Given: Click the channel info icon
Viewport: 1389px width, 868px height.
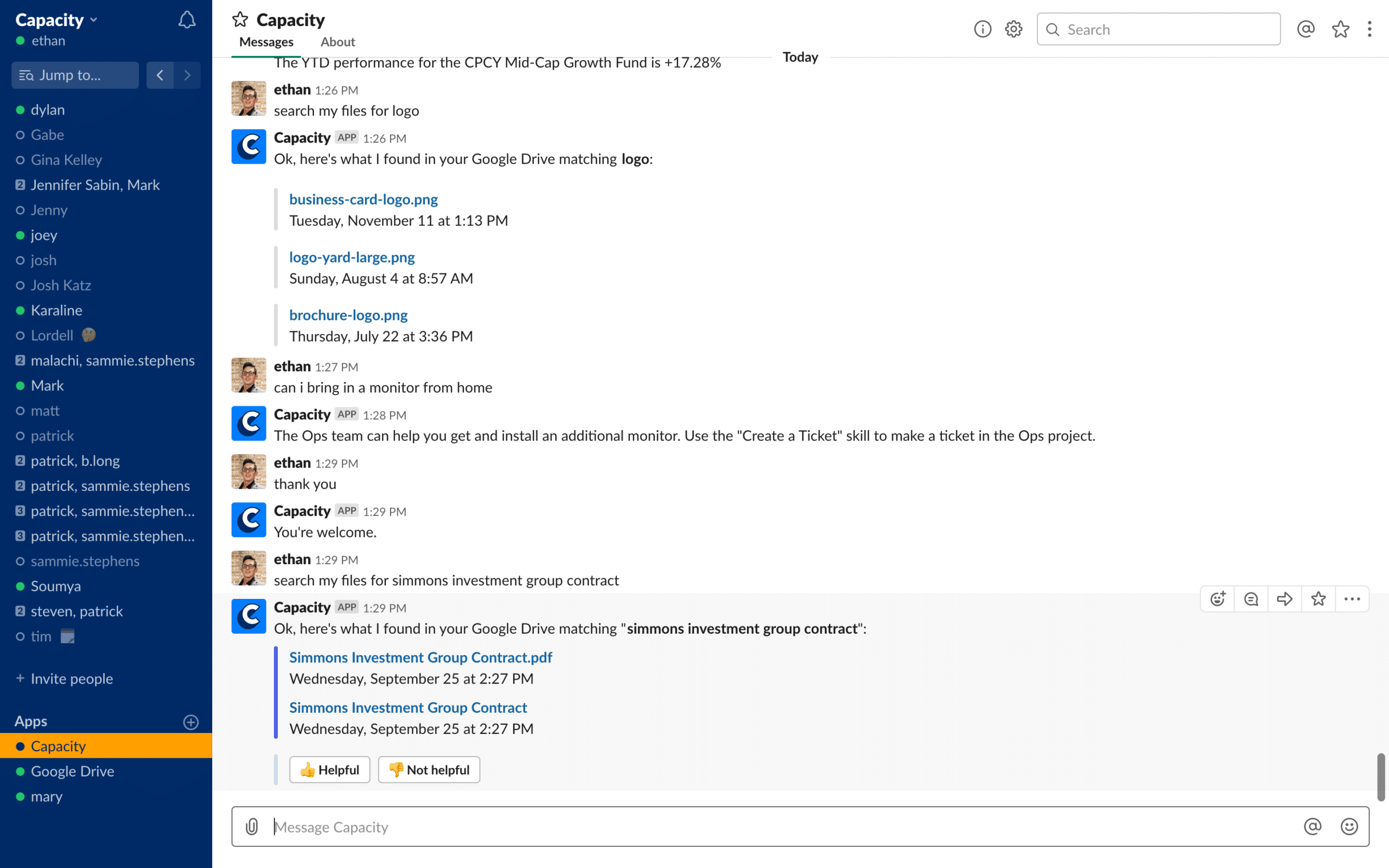Looking at the screenshot, I should 982,29.
